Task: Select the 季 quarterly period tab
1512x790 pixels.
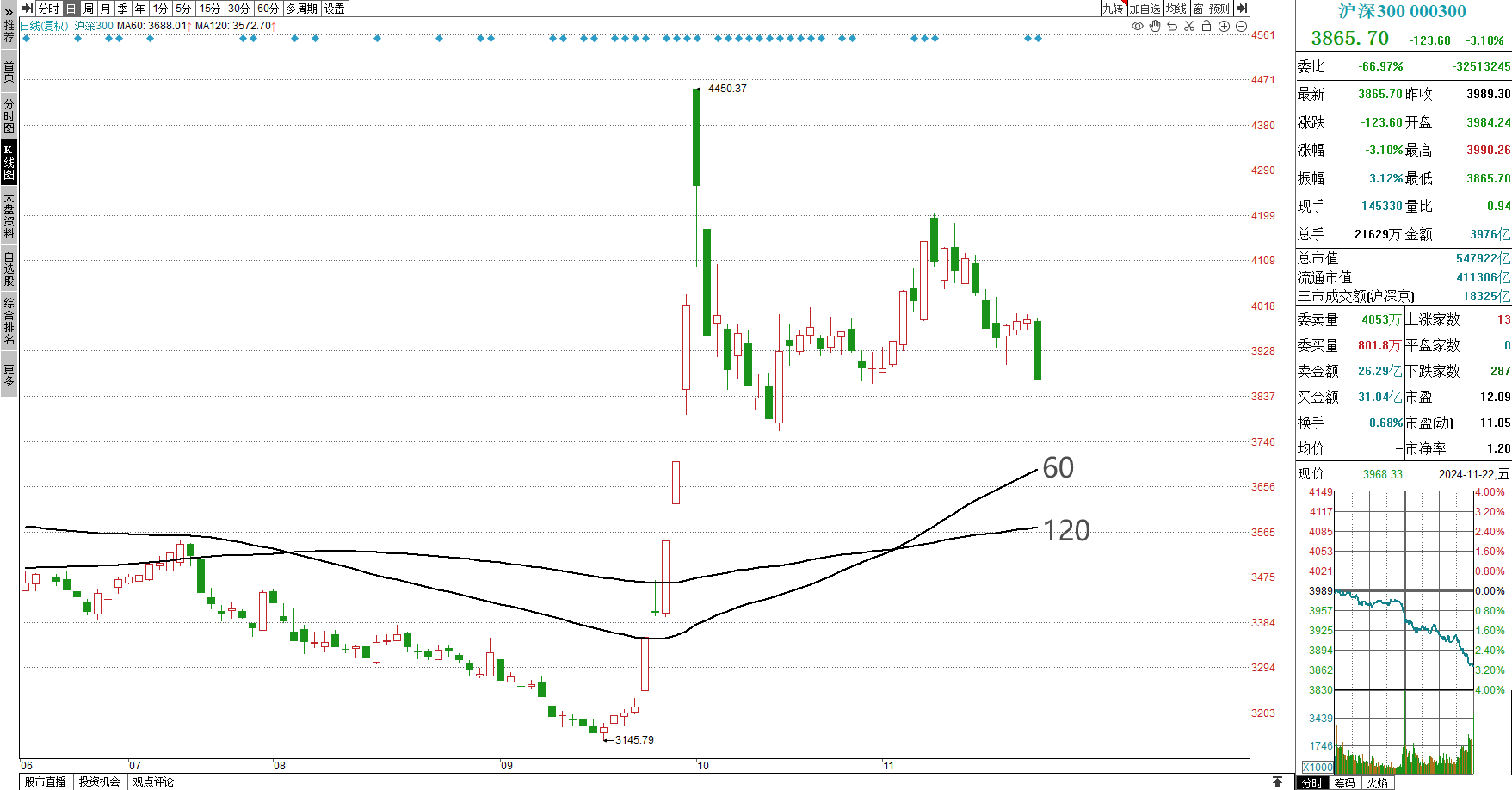Action: point(123,9)
